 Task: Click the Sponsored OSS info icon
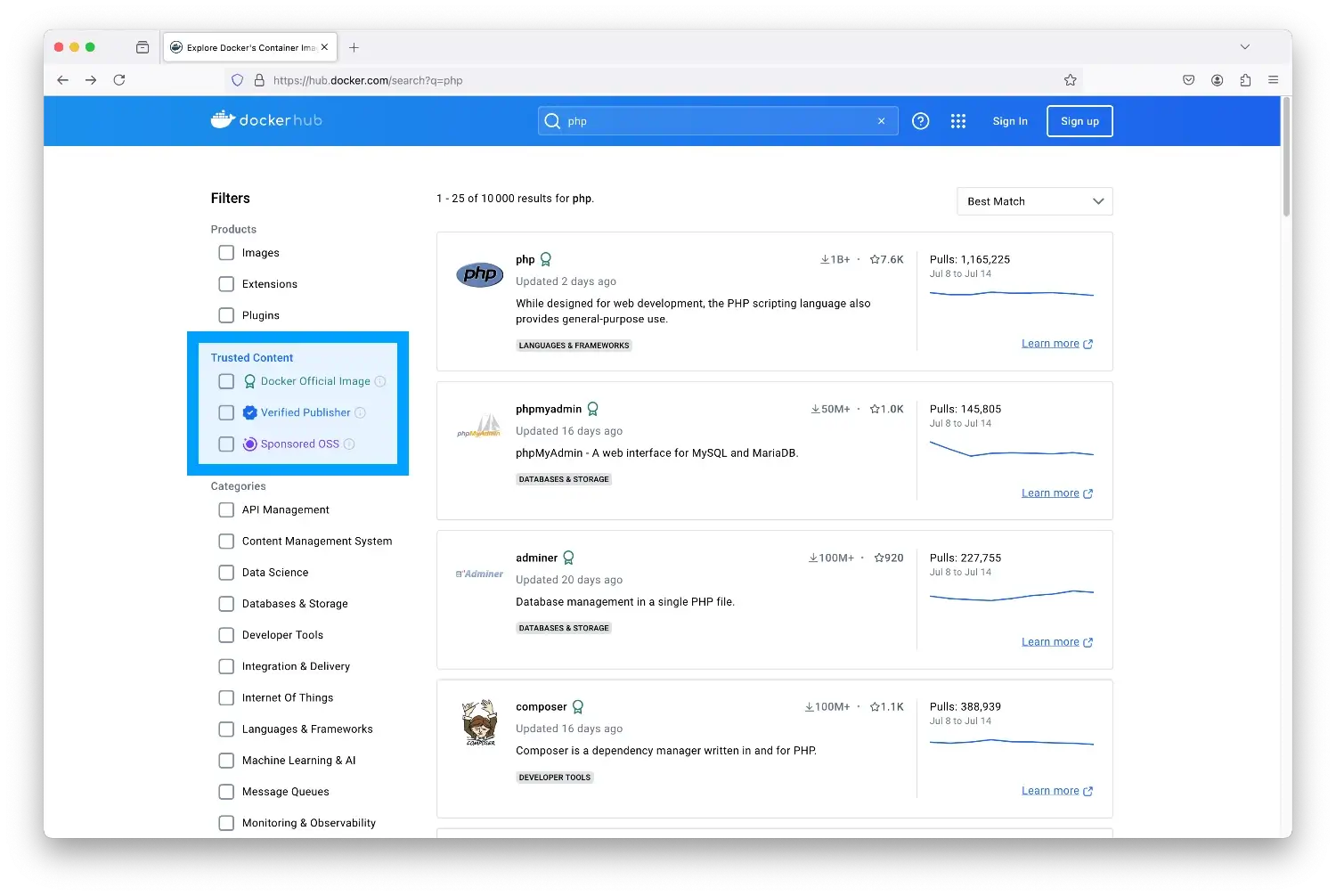coord(349,444)
